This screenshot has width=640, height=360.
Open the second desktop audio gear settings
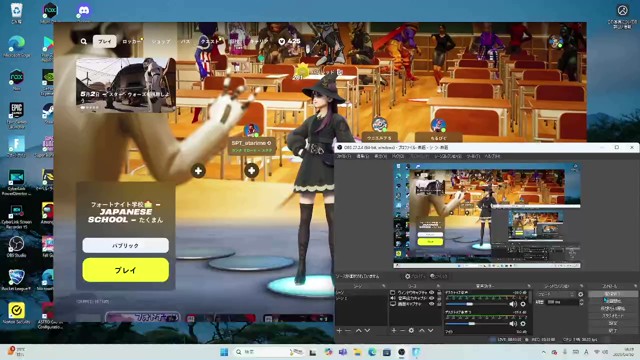[523, 324]
